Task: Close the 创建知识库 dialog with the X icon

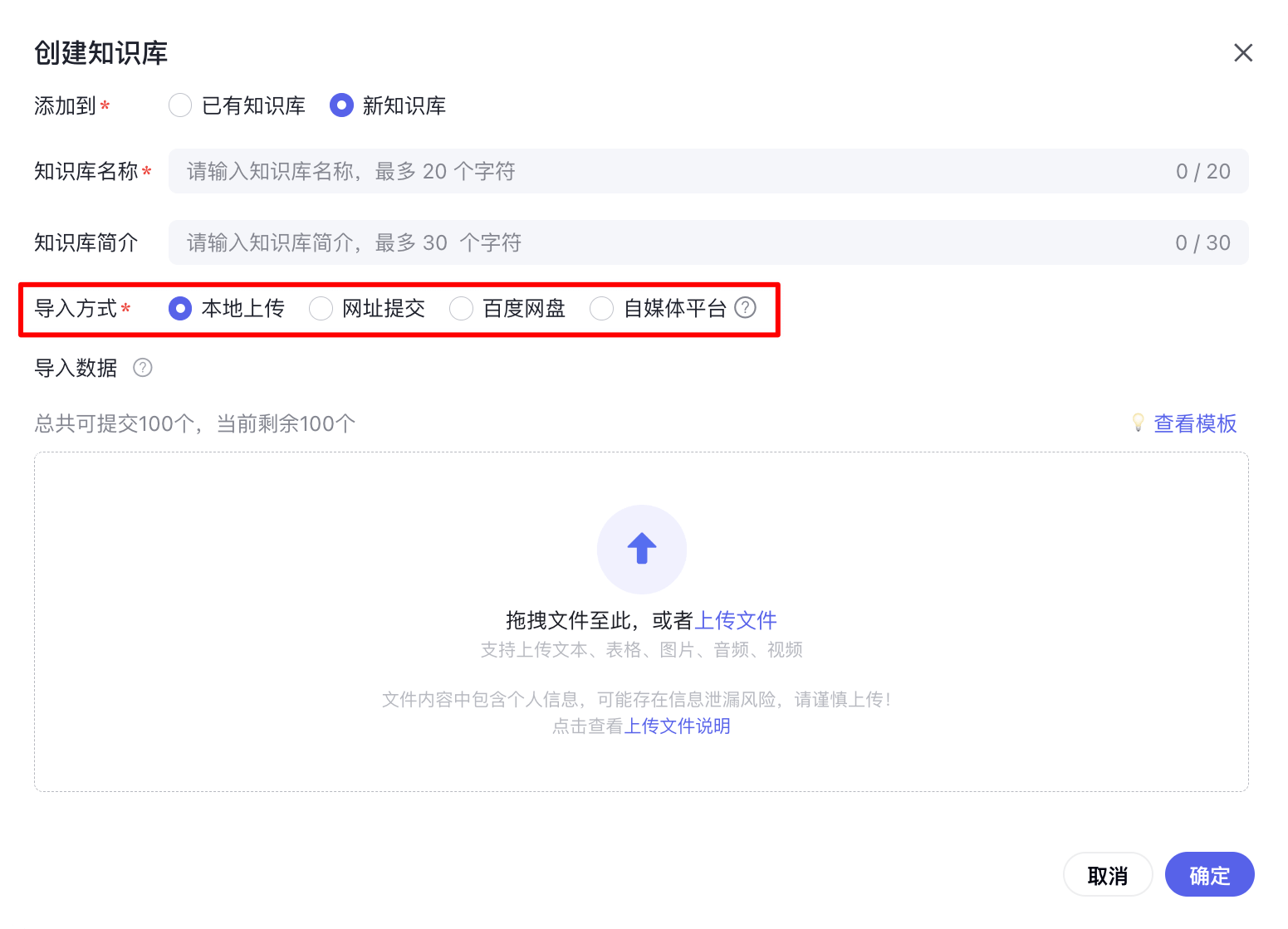Action: point(1243,52)
